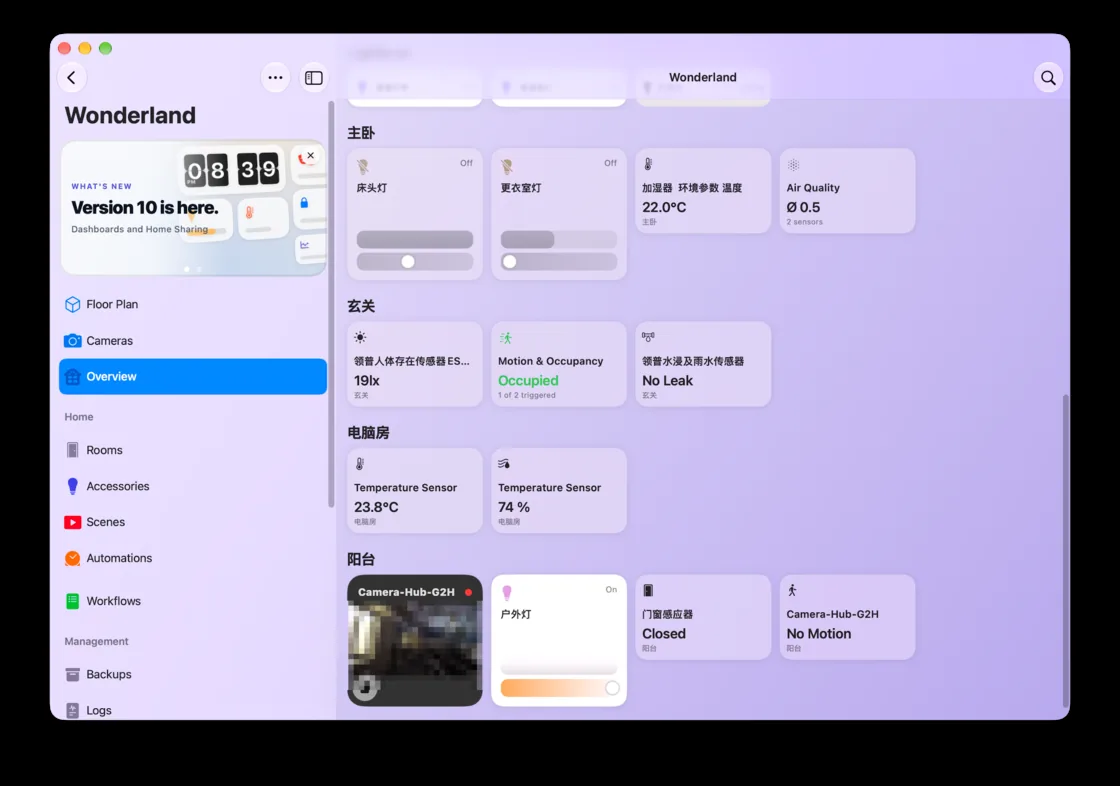Adjust the 户外灯 orange brightness slider
Viewport: 1120px width, 786px height.
559,687
